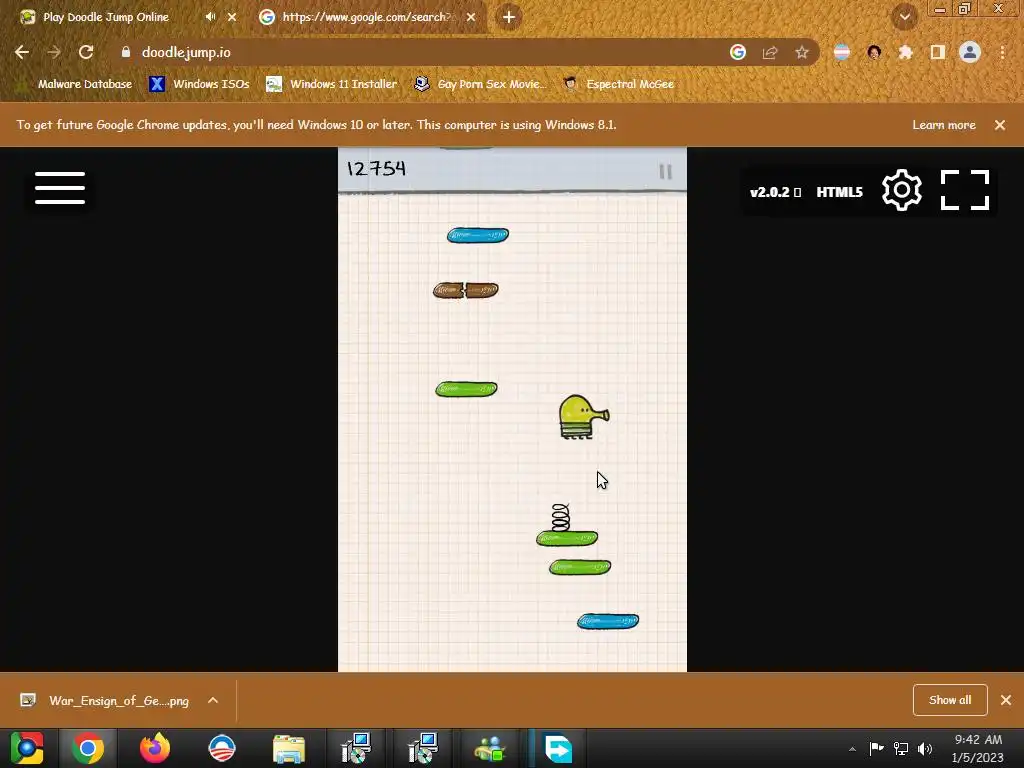Click the brown cracked platform

pyautogui.click(x=466, y=290)
